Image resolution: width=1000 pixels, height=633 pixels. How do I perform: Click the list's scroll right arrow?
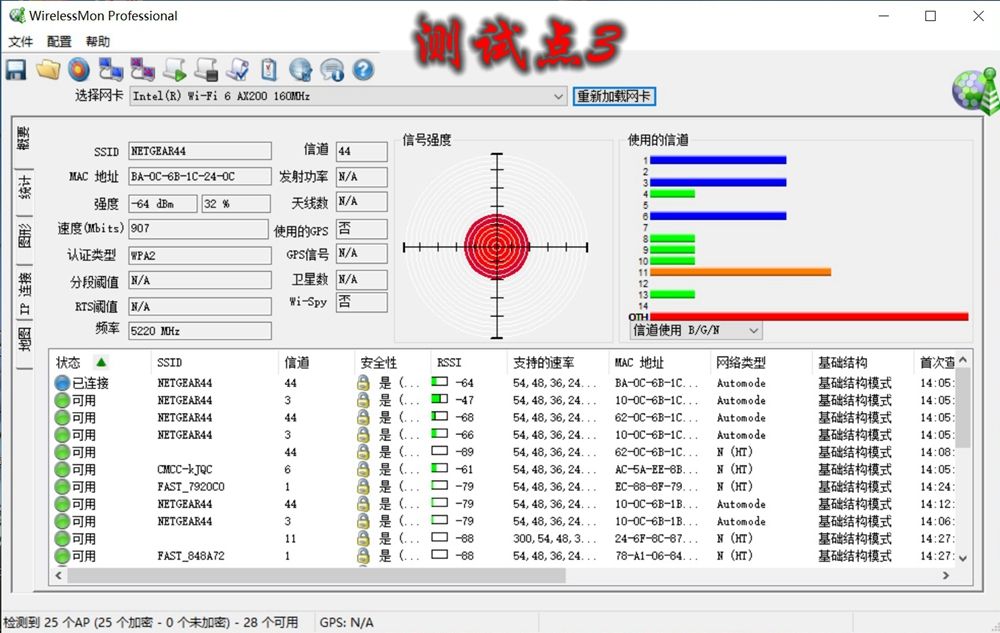click(x=946, y=575)
